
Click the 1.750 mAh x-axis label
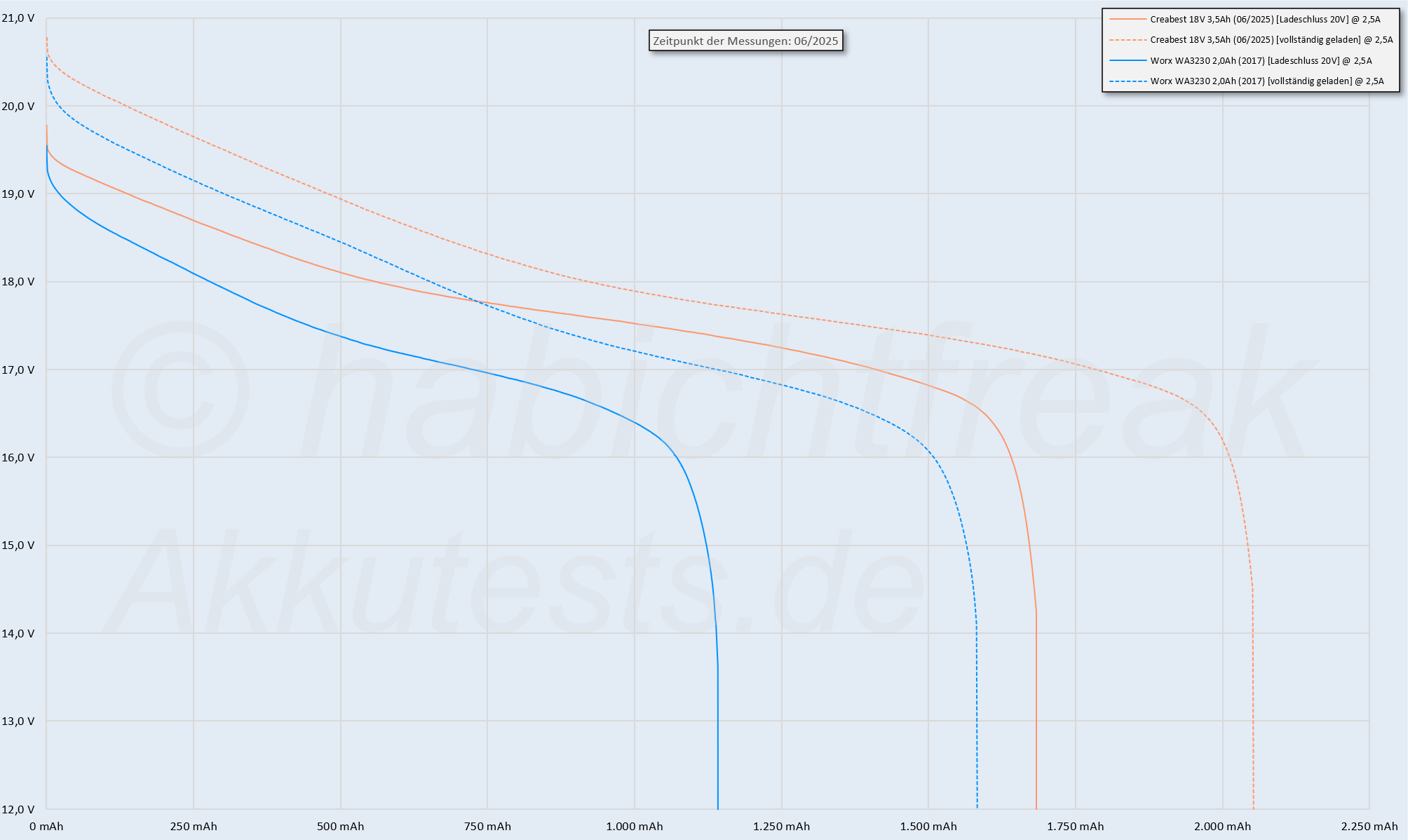pos(1076,827)
